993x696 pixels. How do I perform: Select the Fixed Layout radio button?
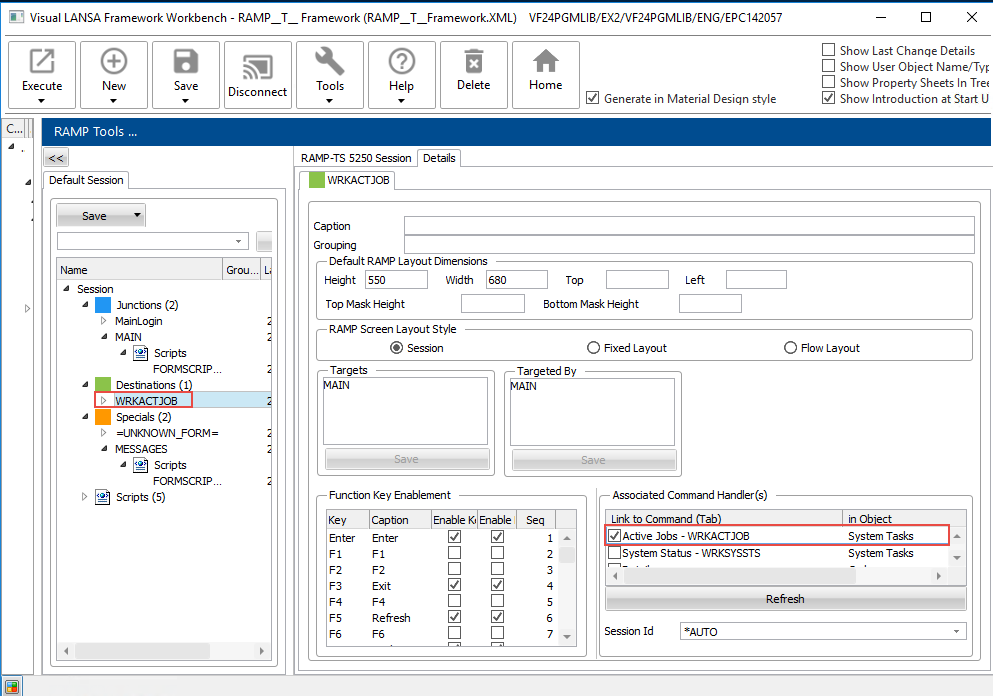tap(594, 348)
